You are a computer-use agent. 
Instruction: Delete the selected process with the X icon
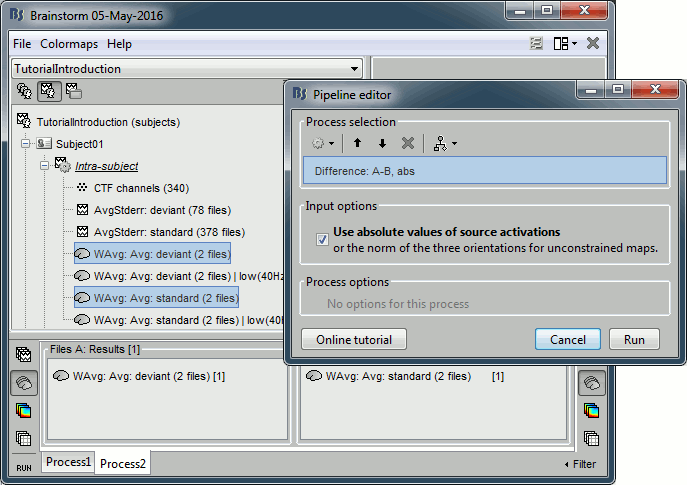click(x=407, y=144)
